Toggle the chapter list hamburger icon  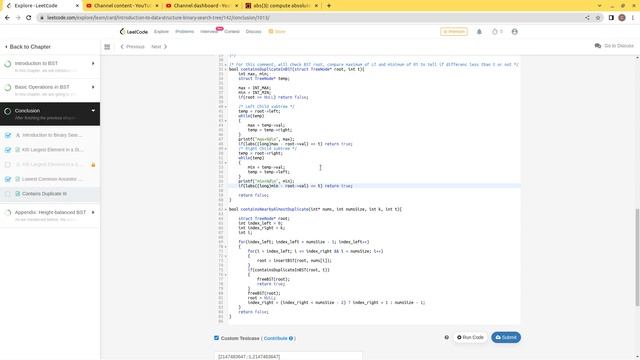107,47
